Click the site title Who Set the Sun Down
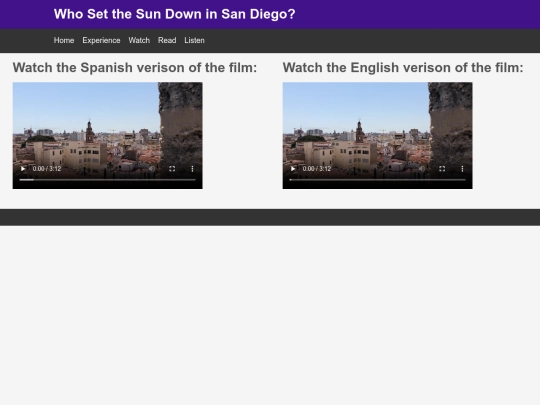This screenshot has height=405, width=540. (x=175, y=14)
